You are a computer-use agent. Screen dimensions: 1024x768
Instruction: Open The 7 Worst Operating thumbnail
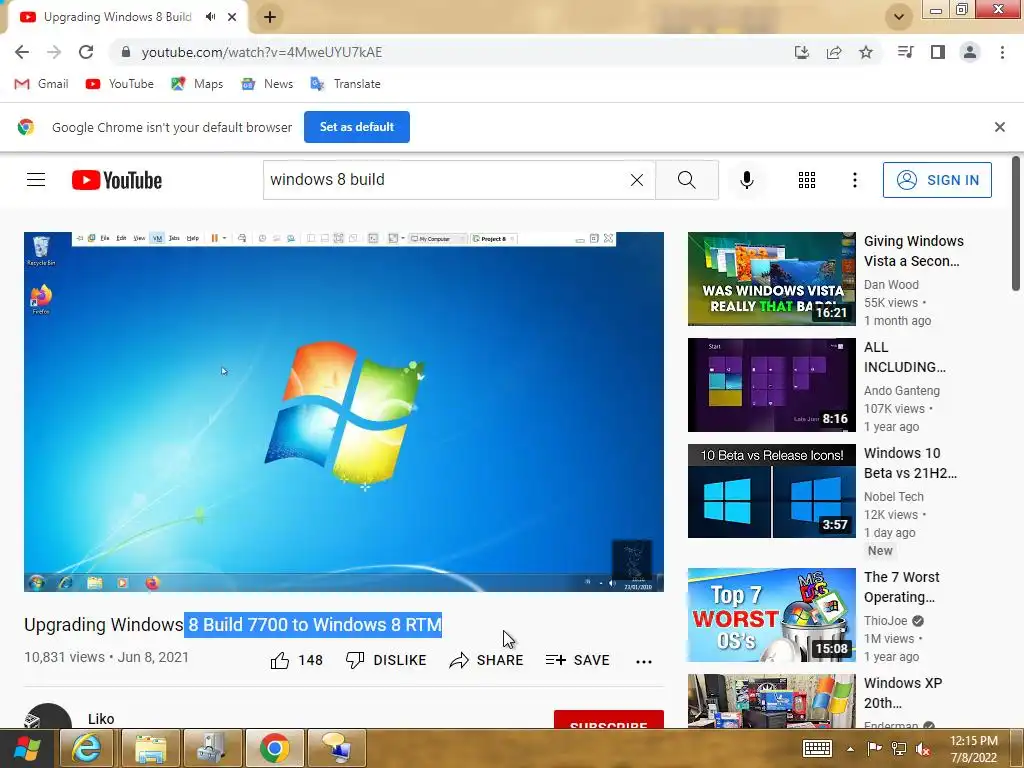click(x=771, y=615)
